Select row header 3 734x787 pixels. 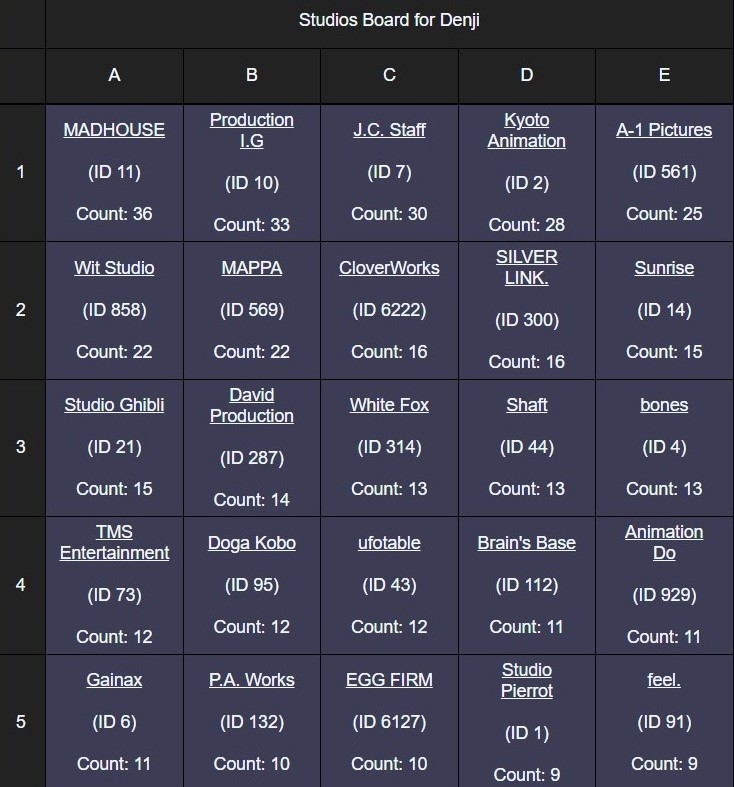click(x=21, y=447)
